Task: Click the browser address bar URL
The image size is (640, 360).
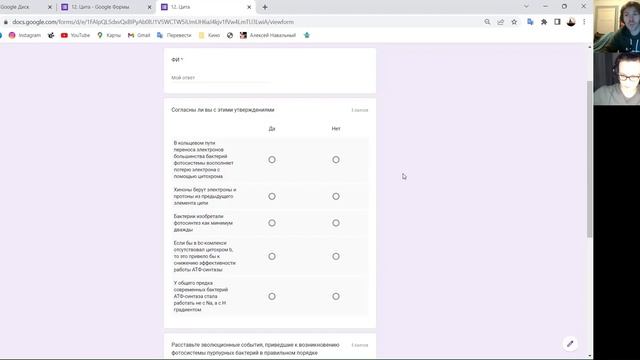Action: pos(153,22)
